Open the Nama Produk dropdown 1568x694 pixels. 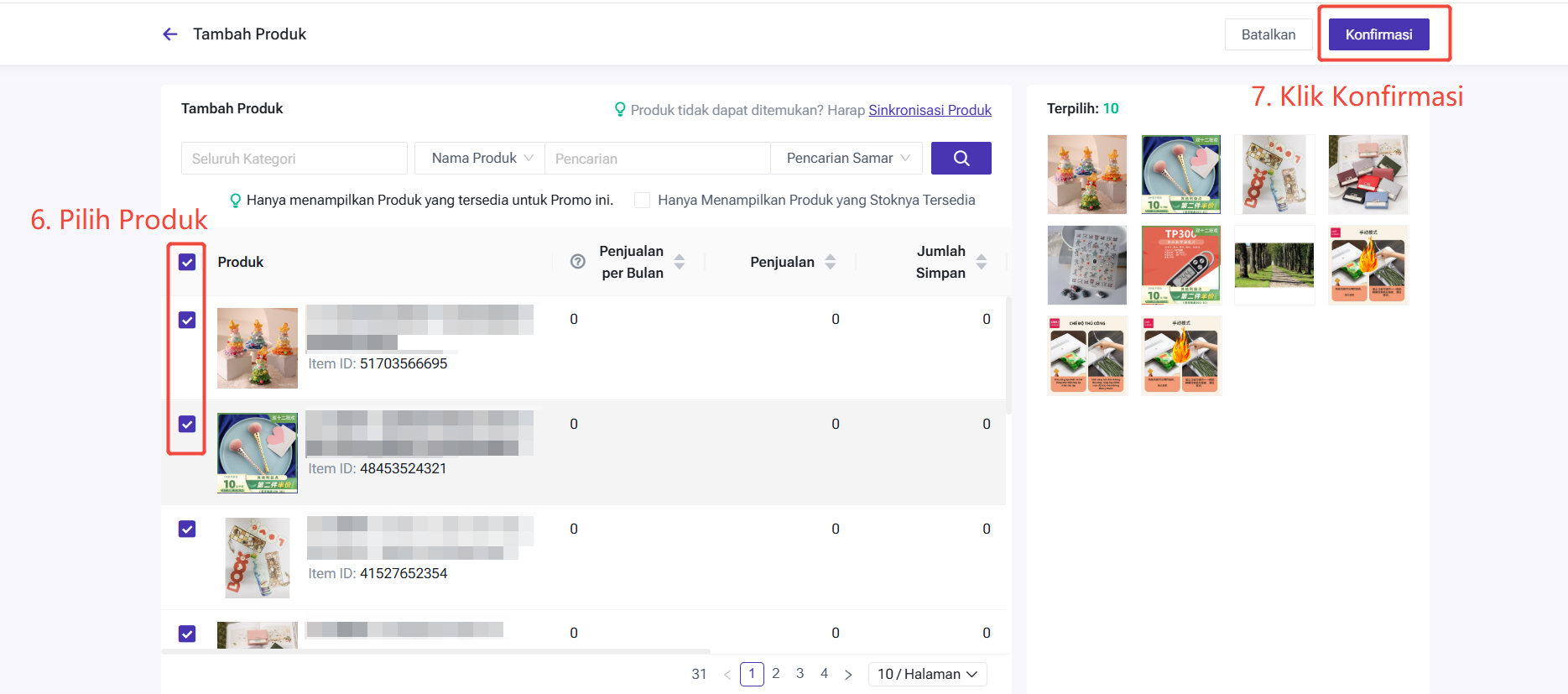pos(481,159)
